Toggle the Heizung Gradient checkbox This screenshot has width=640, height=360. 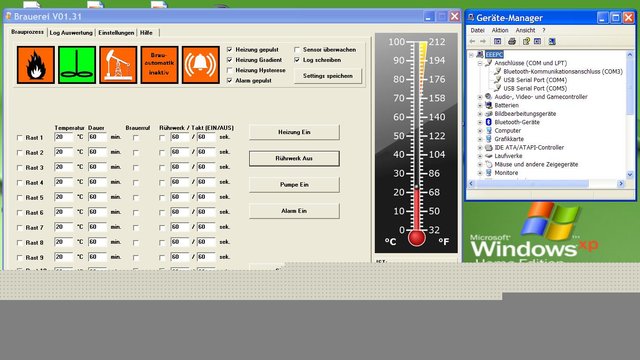[x=229, y=60]
